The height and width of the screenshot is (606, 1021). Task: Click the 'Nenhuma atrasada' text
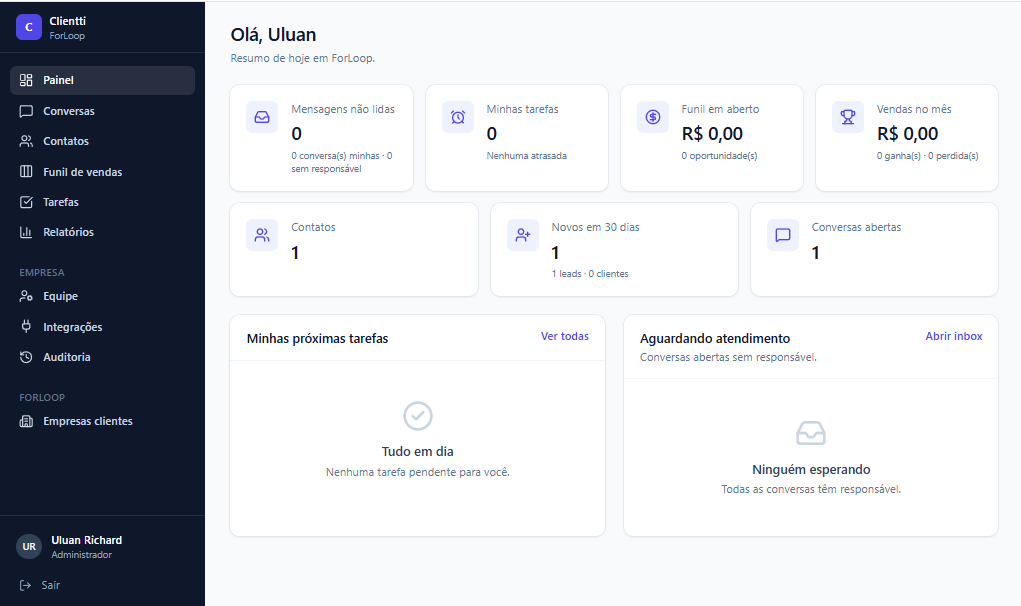527,156
